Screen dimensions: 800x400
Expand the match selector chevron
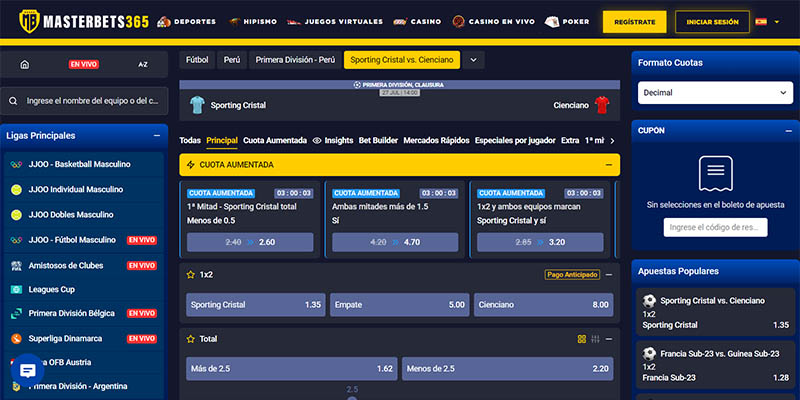(x=473, y=60)
